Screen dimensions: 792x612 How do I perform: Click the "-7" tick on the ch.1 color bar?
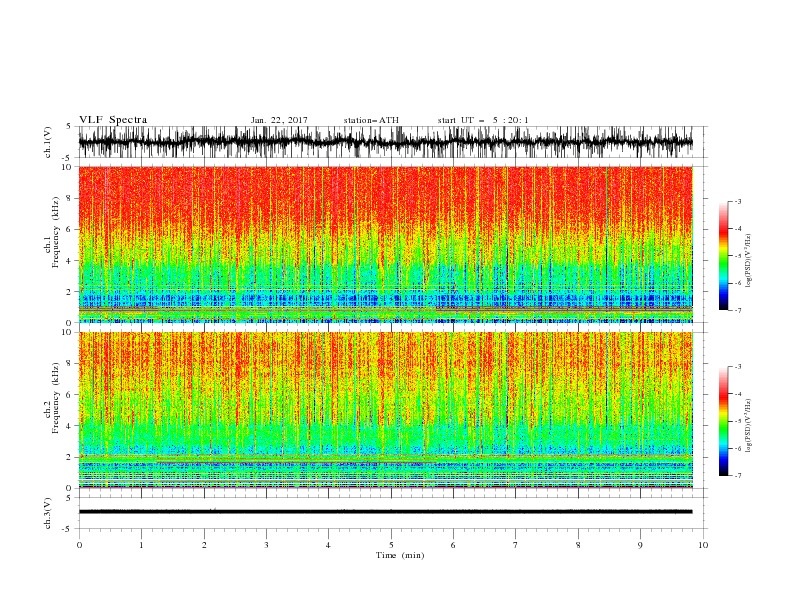[737, 310]
